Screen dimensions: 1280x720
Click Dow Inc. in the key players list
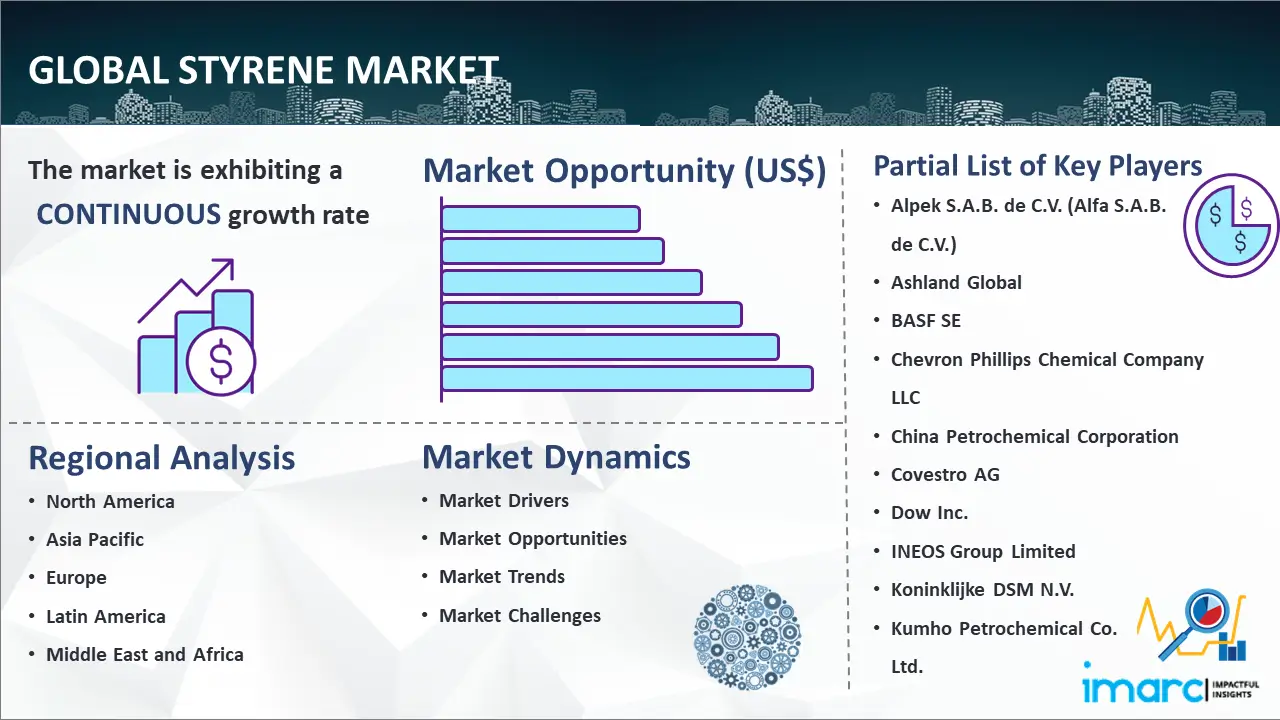pos(929,513)
